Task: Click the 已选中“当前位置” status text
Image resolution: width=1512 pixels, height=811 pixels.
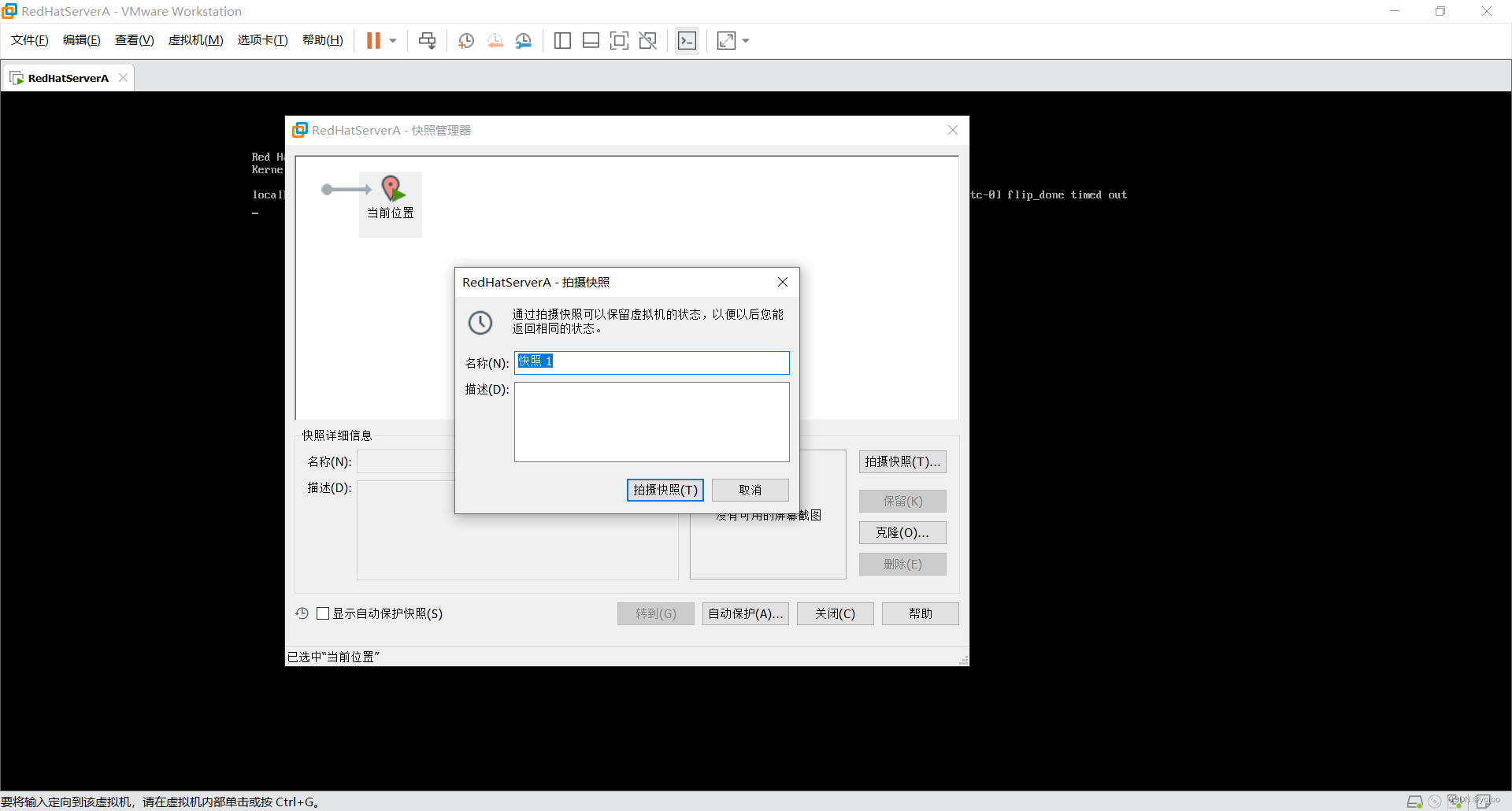Action: pyautogui.click(x=333, y=657)
